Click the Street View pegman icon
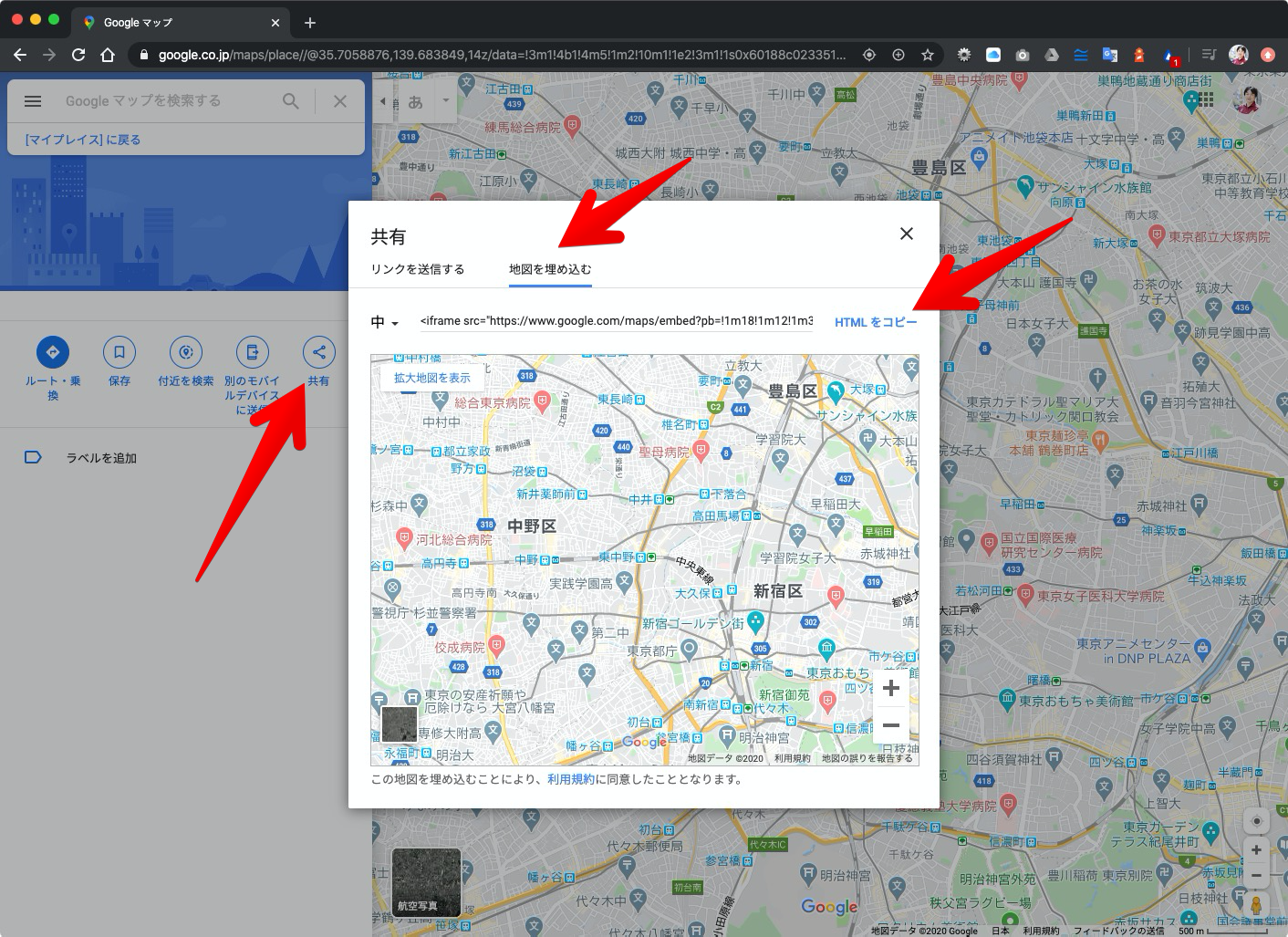Image resolution: width=1288 pixels, height=937 pixels. (x=1257, y=905)
